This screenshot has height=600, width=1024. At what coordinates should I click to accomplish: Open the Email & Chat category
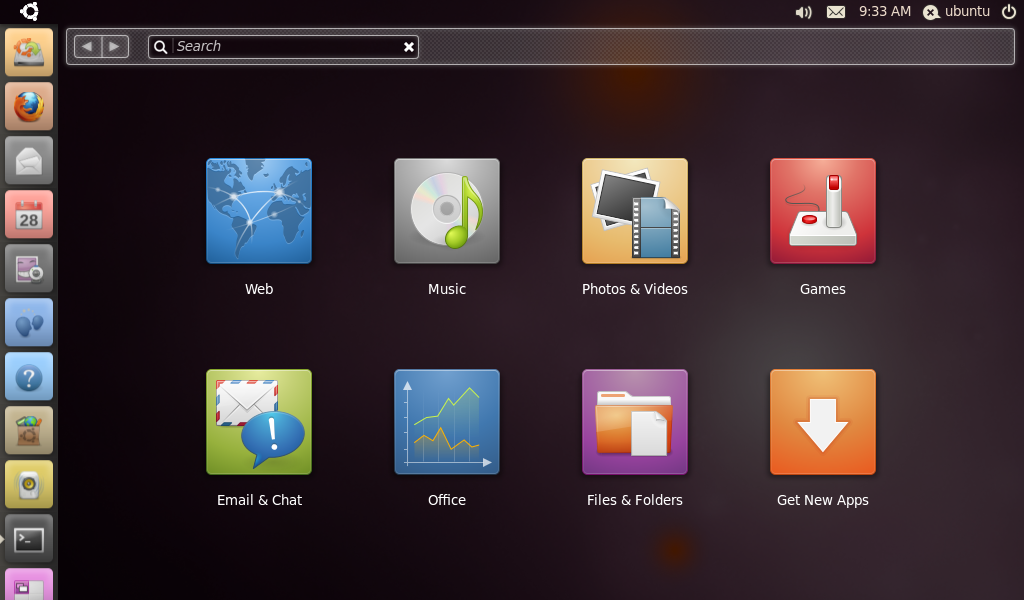point(259,422)
